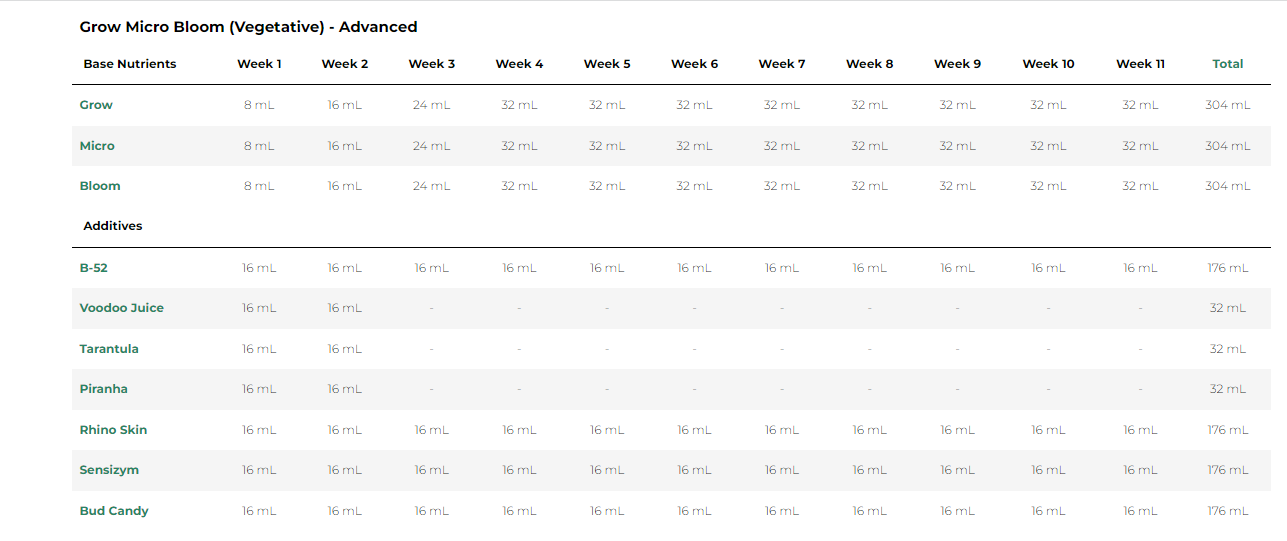Click the B-52 total 176 mL cell
Screen dimensions: 1287x541
tap(1228, 268)
